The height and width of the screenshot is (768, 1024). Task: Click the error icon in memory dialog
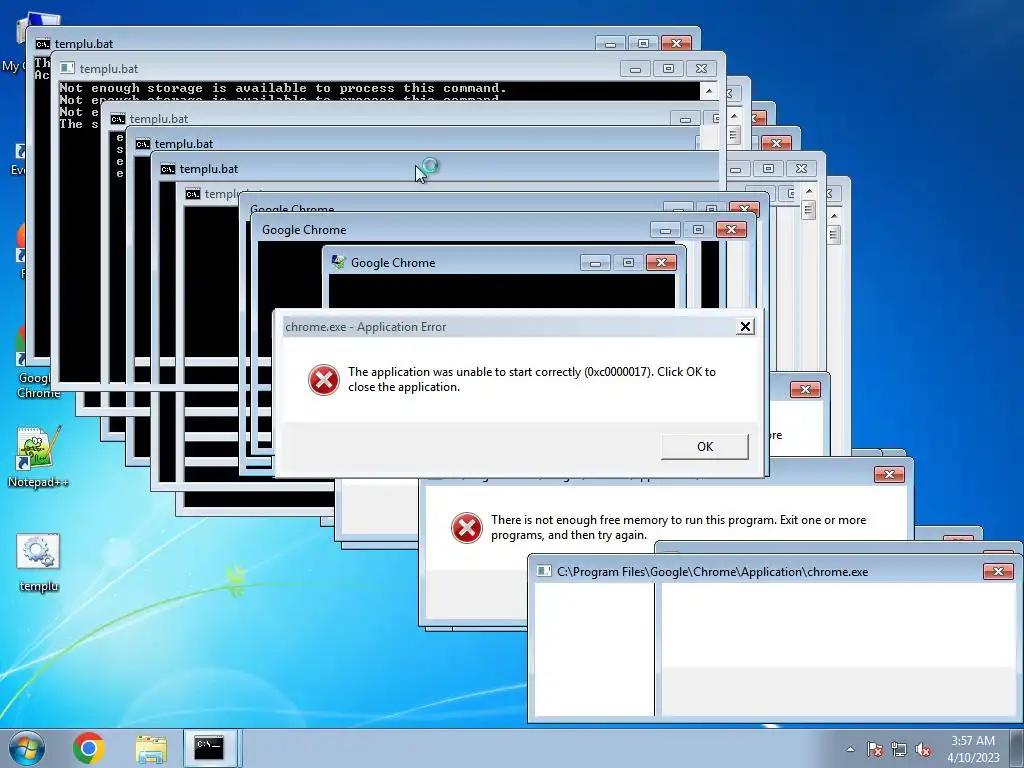coord(467,528)
